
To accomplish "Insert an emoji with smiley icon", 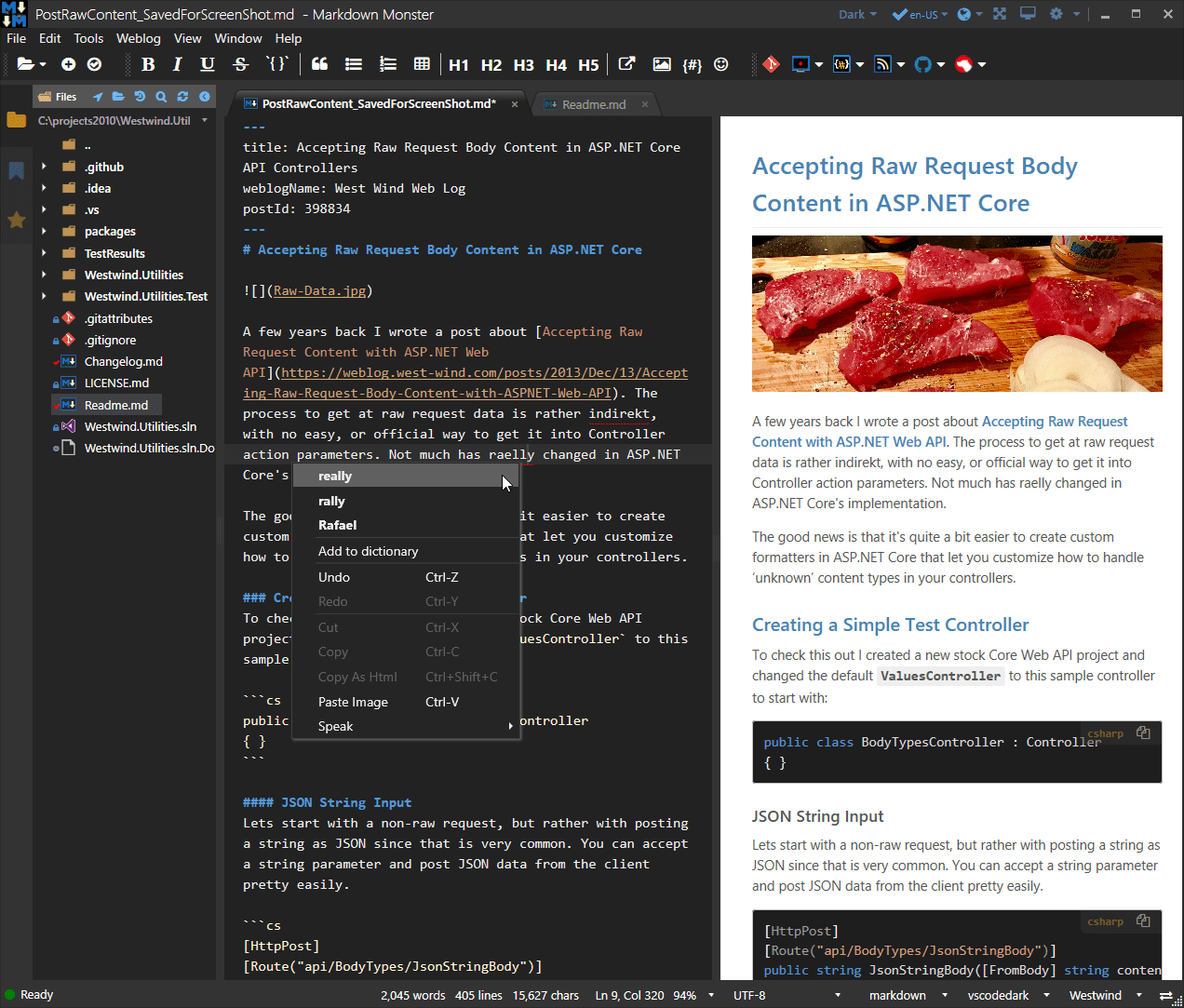I will pos(721,64).
